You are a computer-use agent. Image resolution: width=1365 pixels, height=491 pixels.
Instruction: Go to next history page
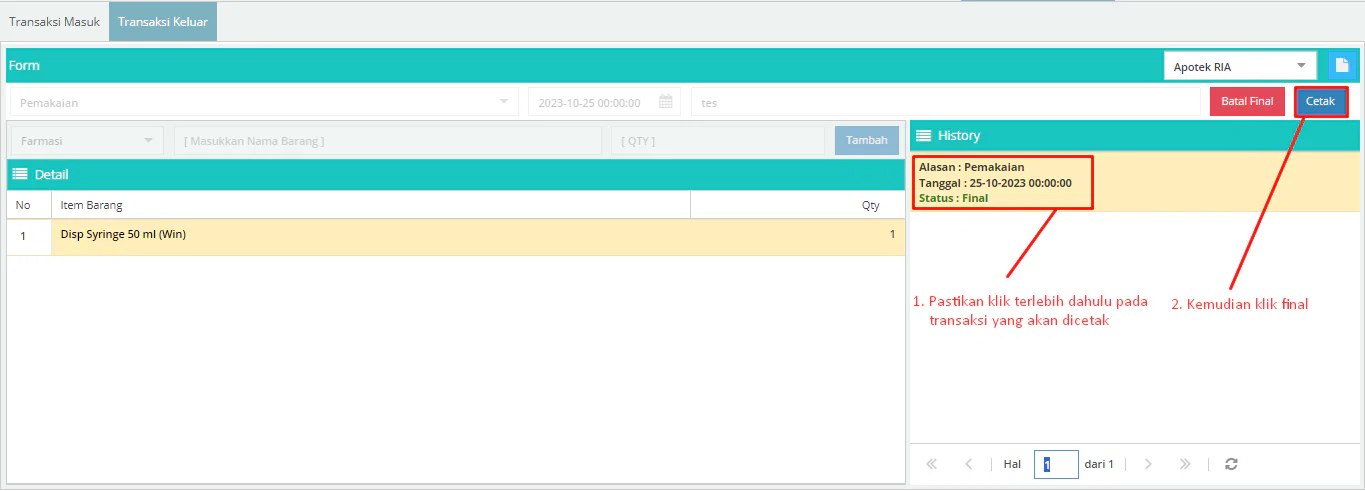click(x=1148, y=464)
